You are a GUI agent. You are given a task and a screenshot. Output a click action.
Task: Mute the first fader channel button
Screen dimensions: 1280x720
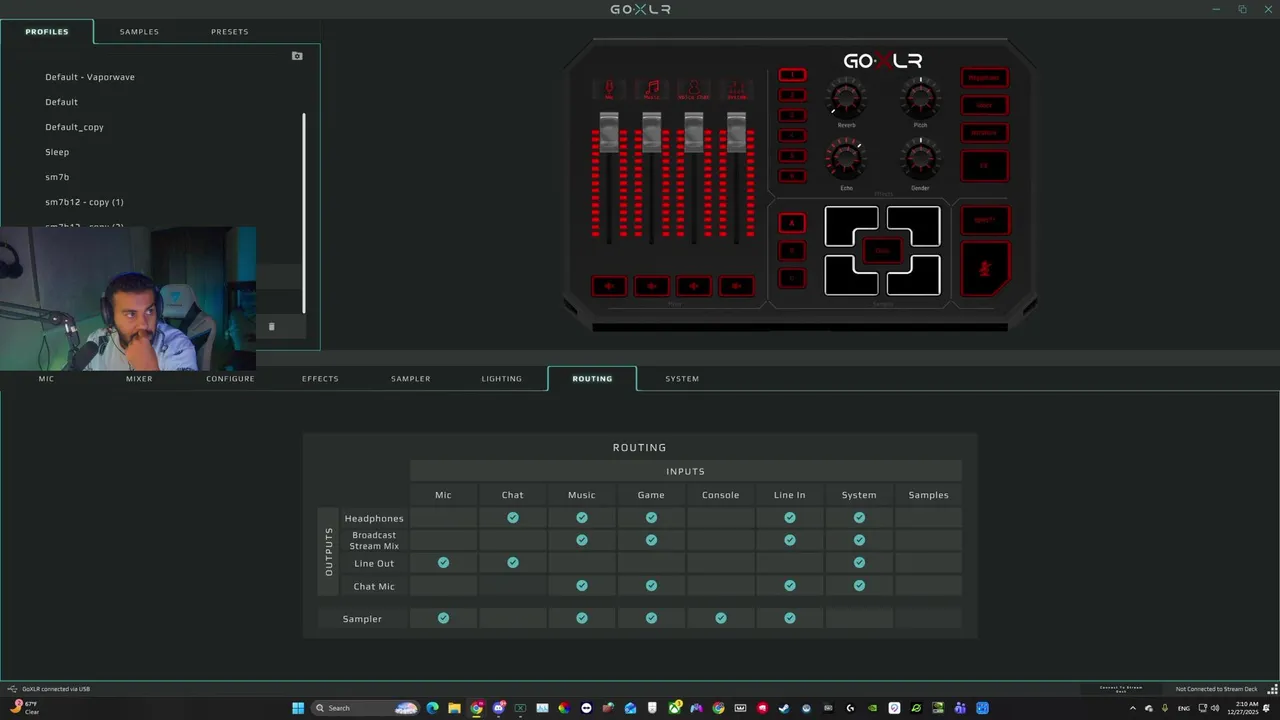[609, 286]
